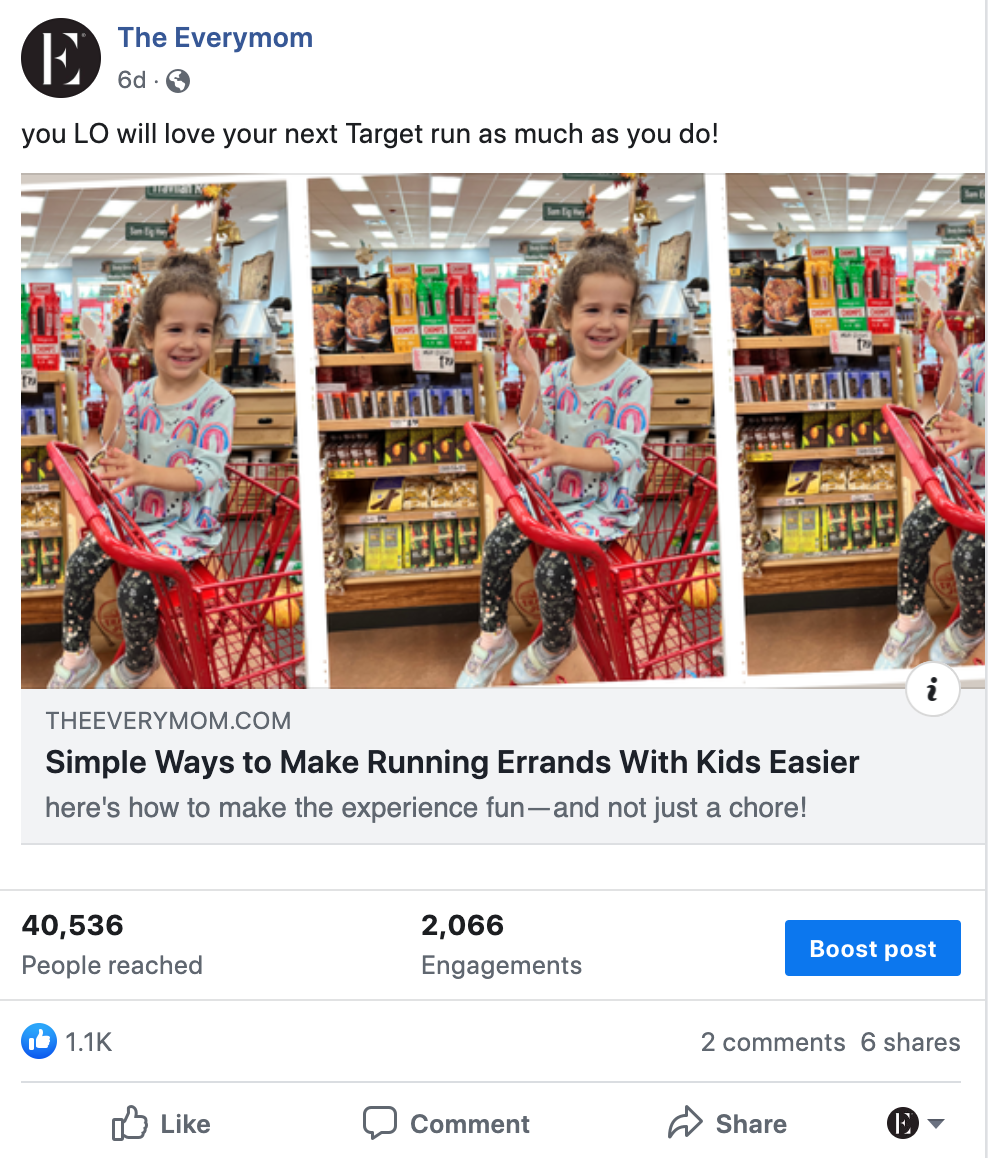Expand the post-as identity dropdown arrow
This screenshot has height=1158, width=988.
point(936,1123)
